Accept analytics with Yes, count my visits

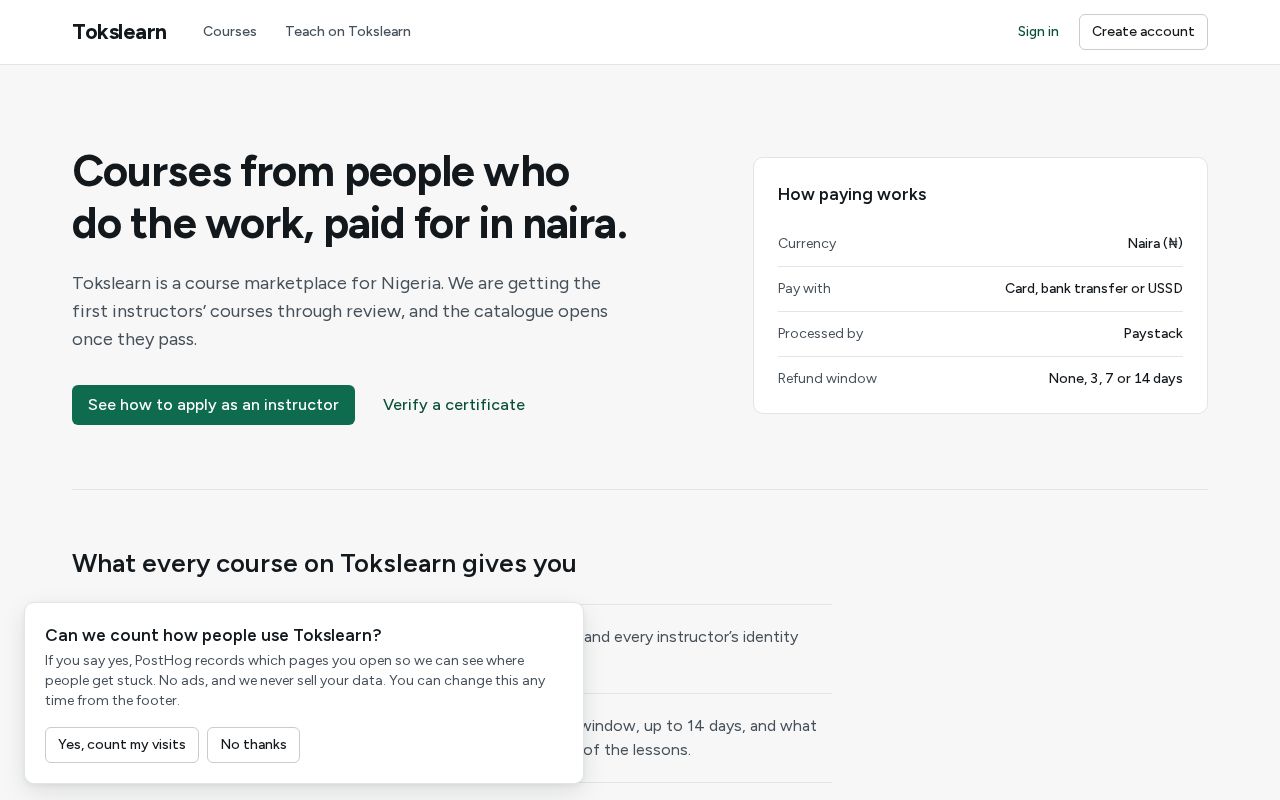coord(122,745)
